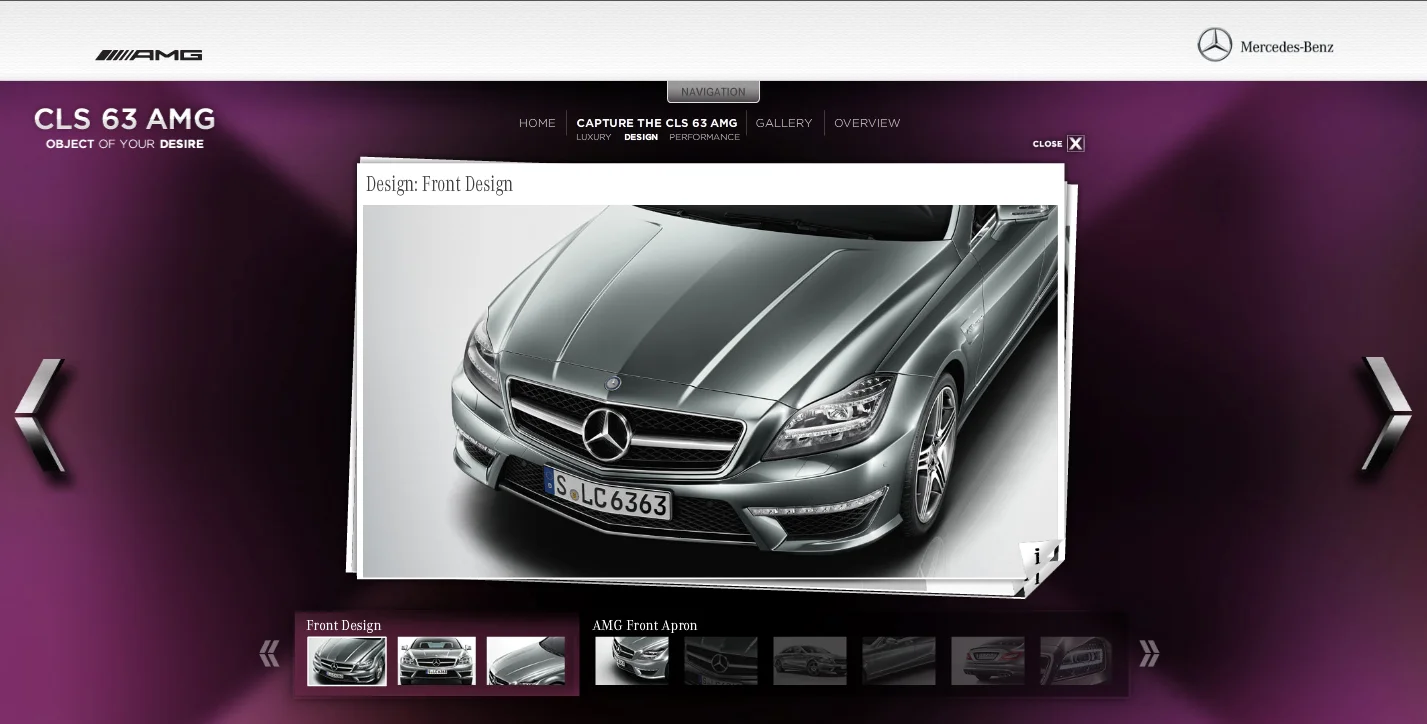Switch to the LUXURY sub-section
1427x724 pixels.
(x=594, y=137)
